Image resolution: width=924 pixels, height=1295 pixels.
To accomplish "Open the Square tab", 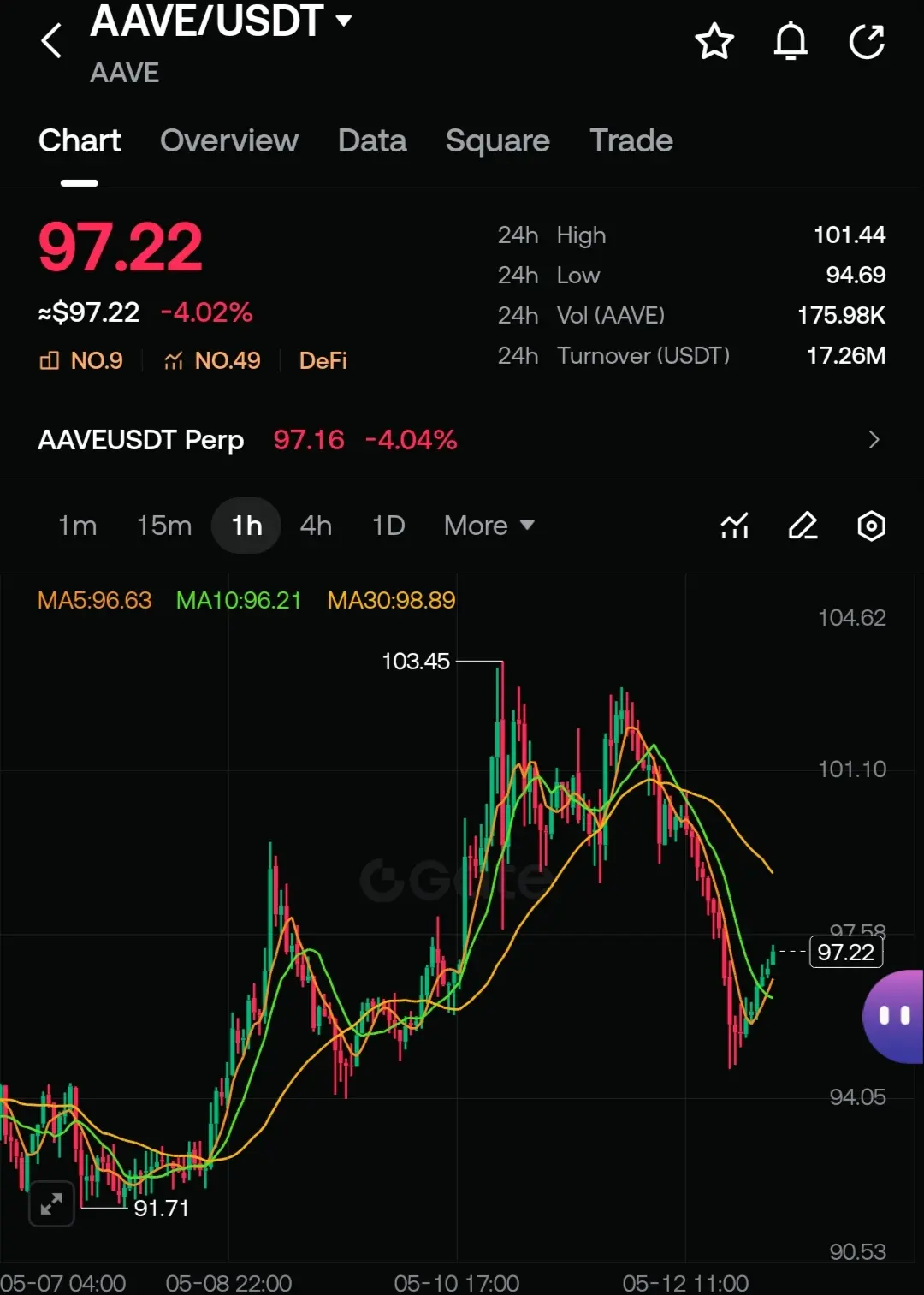I will pyautogui.click(x=497, y=140).
